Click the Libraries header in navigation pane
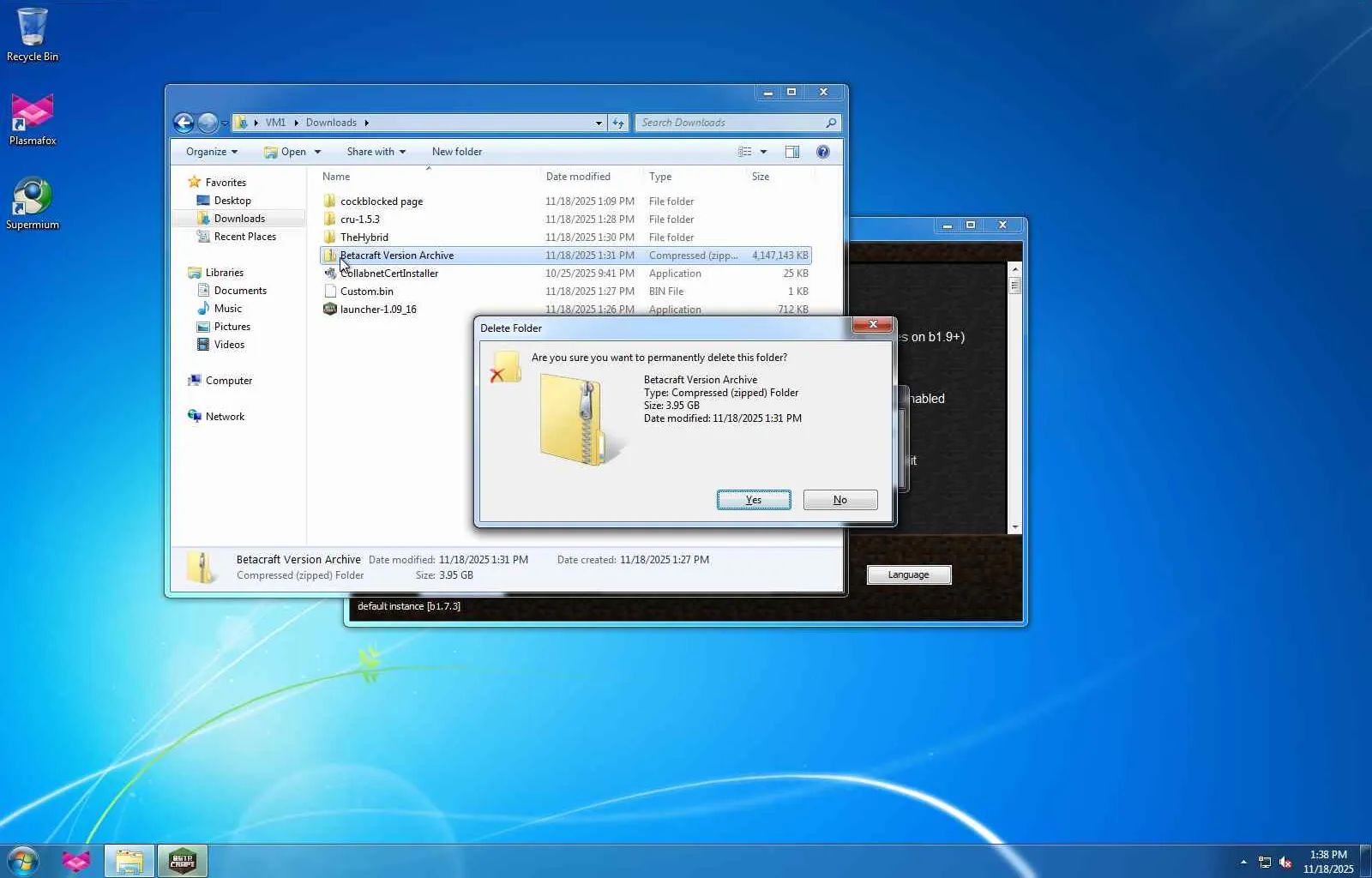This screenshot has width=1372, height=878. point(224,273)
